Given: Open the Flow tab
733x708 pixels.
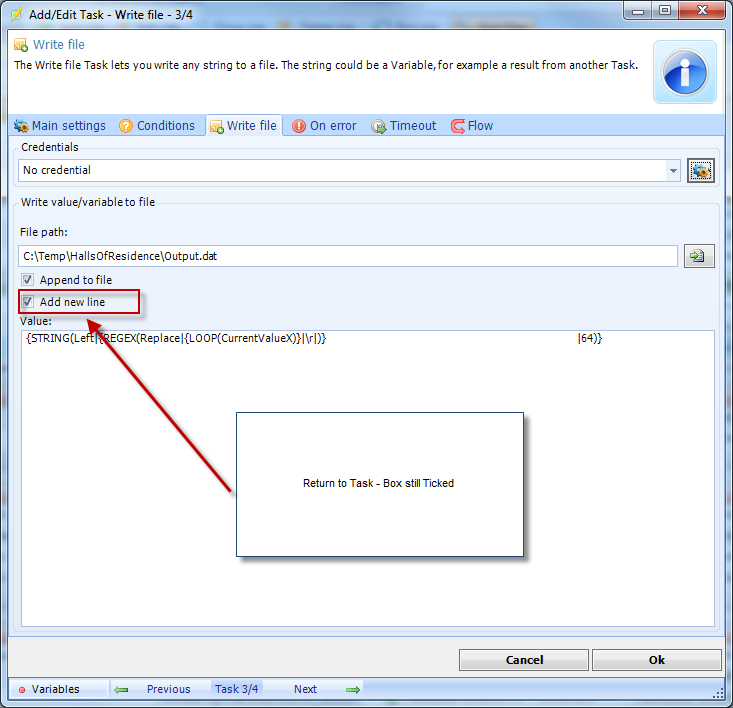Looking at the screenshot, I should click(472, 126).
